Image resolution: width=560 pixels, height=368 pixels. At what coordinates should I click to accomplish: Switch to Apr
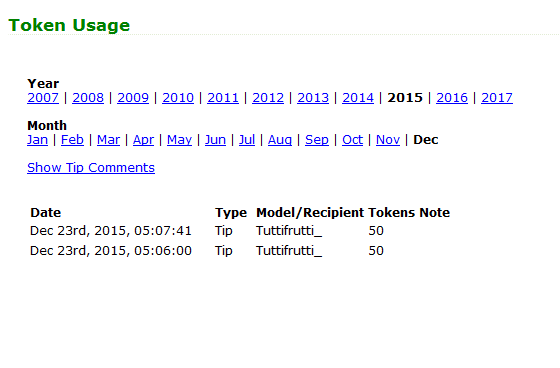coord(143,140)
